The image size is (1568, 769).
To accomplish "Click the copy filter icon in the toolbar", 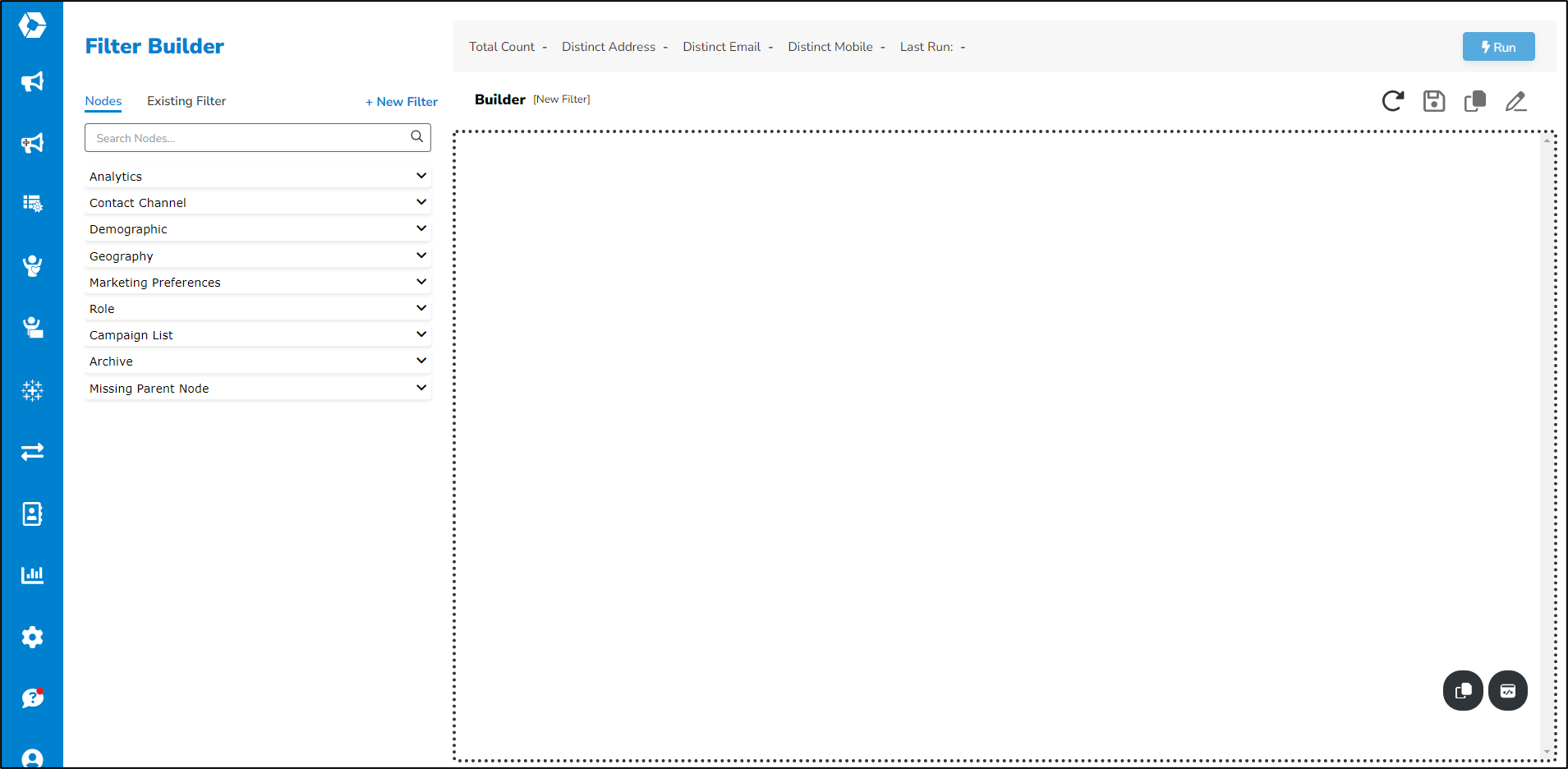I will [x=1474, y=101].
